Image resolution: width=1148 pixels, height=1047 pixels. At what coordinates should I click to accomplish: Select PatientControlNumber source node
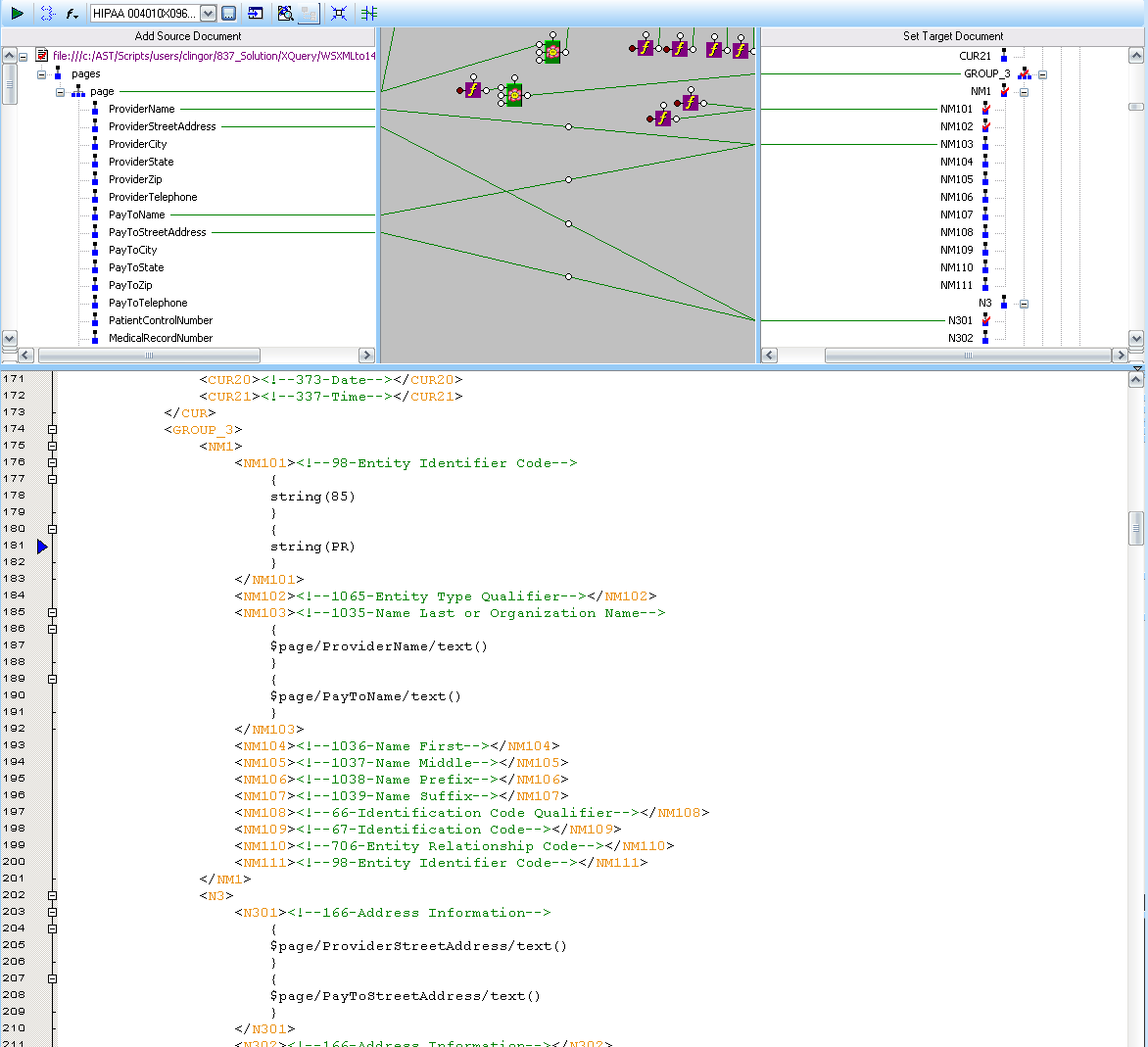click(161, 320)
